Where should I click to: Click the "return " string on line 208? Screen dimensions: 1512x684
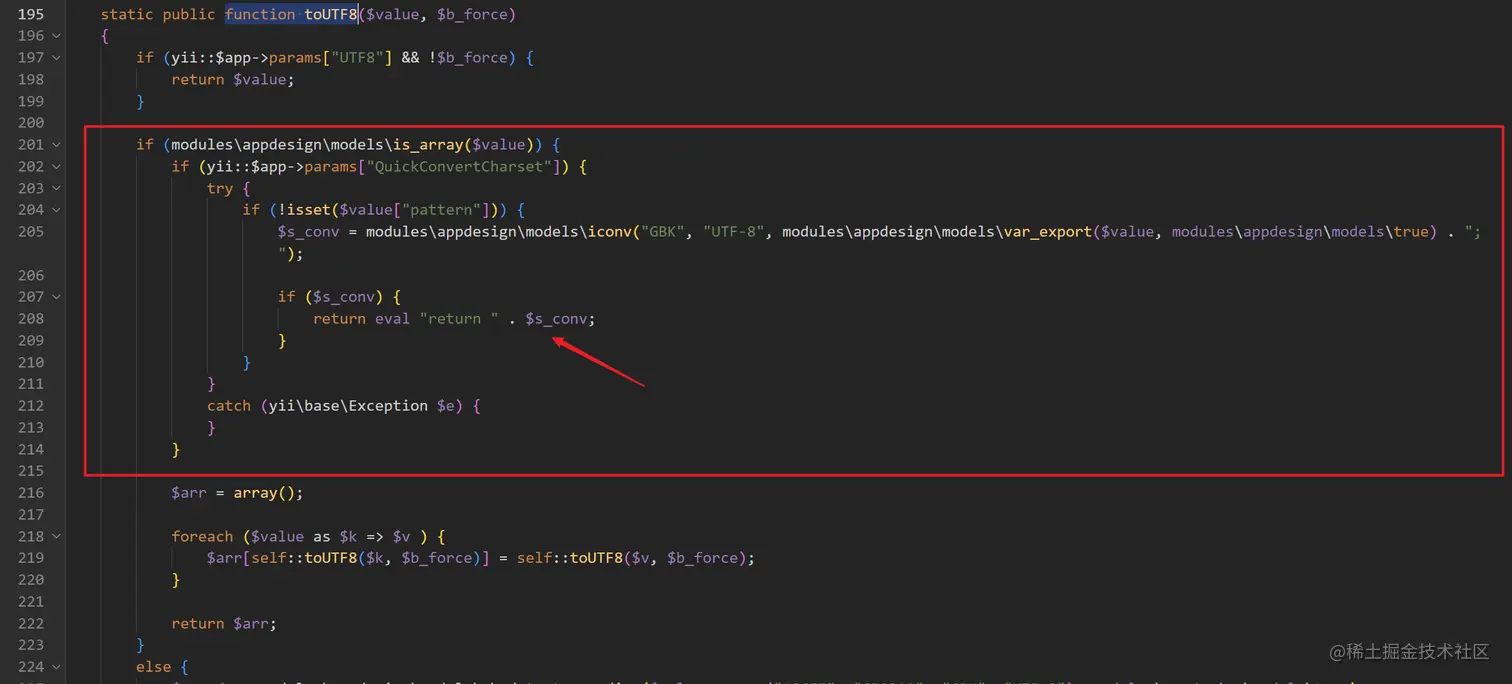tap(459, 319)
